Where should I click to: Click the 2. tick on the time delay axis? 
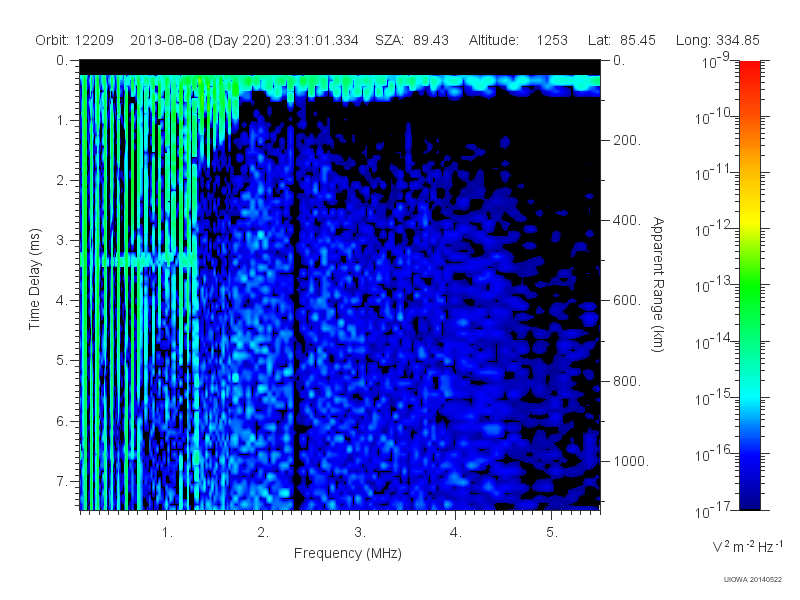[61, 181]
